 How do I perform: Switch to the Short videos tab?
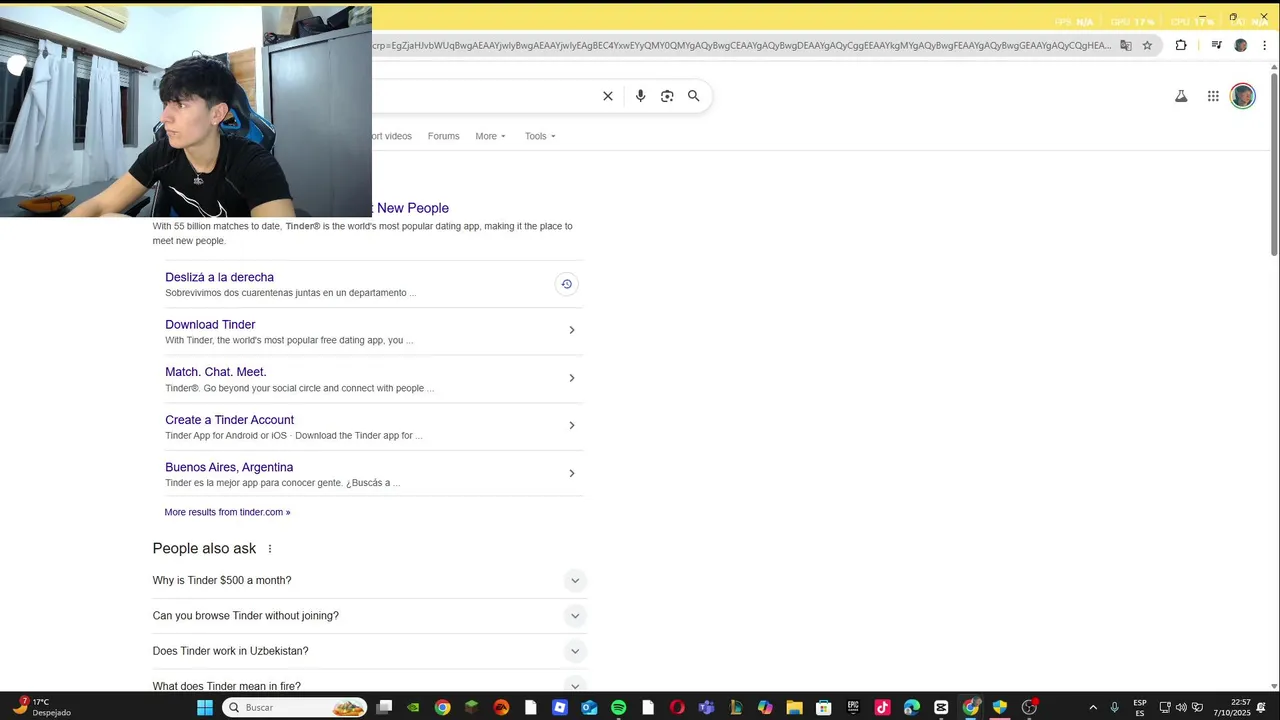391,136
